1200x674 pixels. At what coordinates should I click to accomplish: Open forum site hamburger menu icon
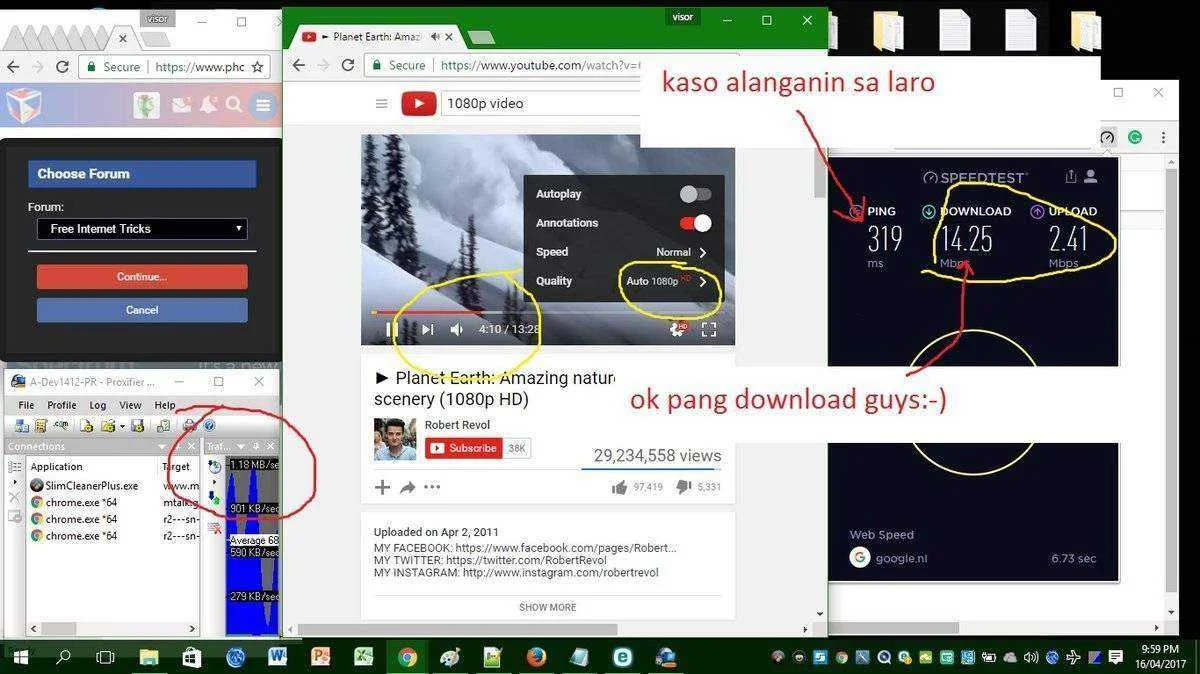point(263,105)
